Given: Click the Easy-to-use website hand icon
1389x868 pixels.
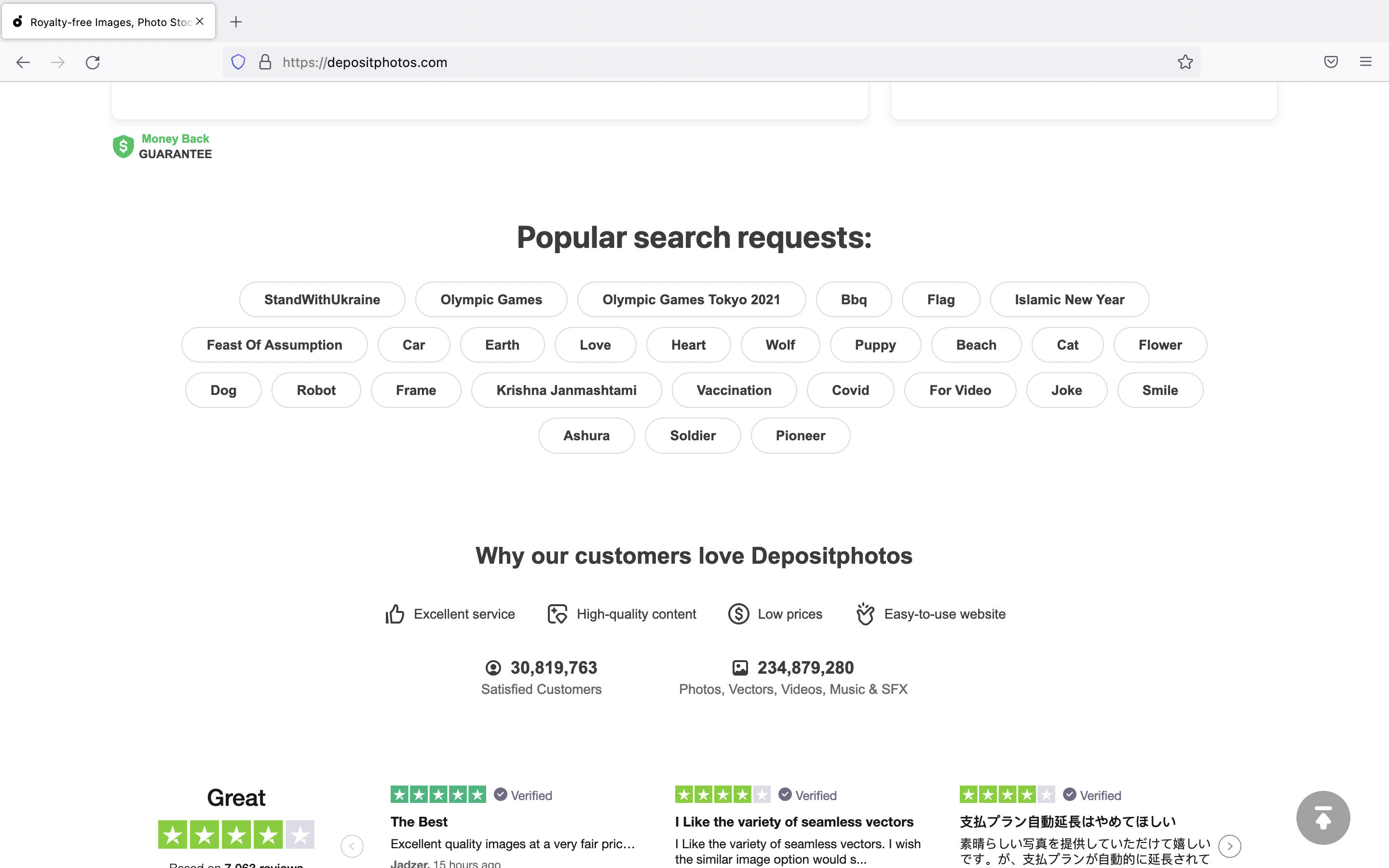Looking at the screenshot, I should pos(865,614).
